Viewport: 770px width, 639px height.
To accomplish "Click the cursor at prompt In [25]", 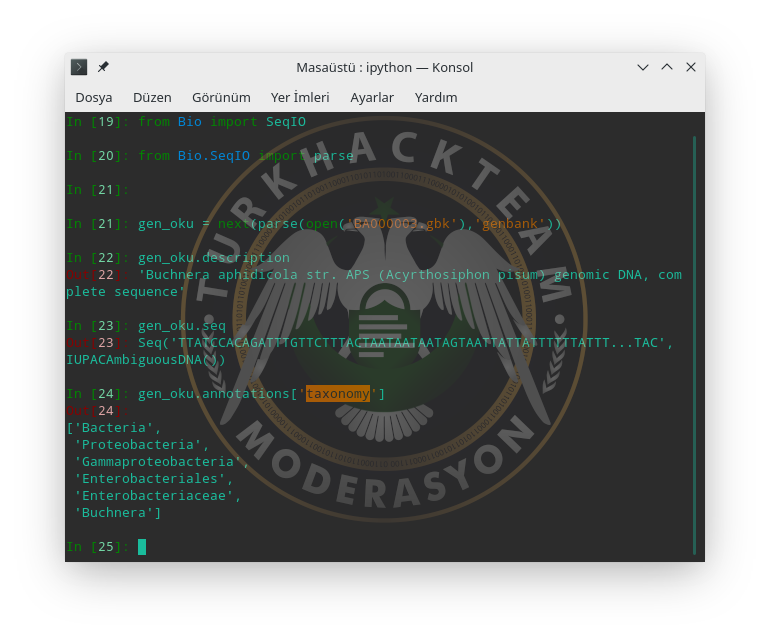I will coord(142,547).
